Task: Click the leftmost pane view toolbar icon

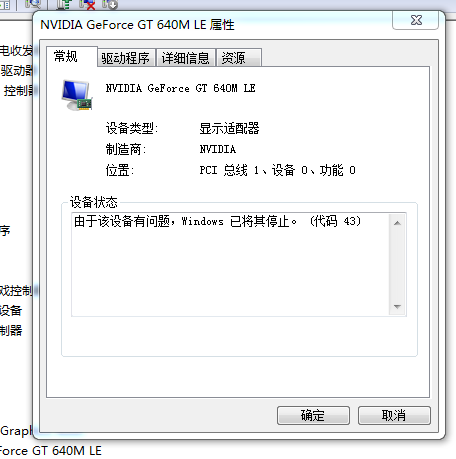Action: [5, 4]
